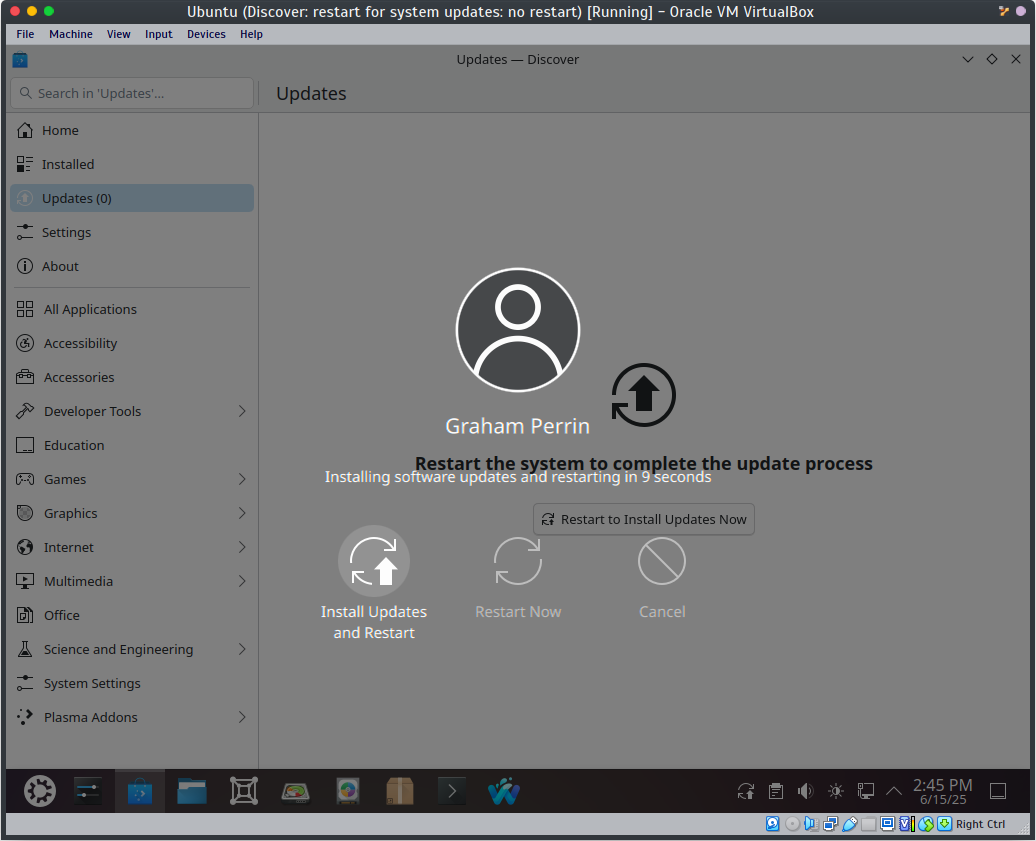Click the Search in 'Updates' field

132,93
